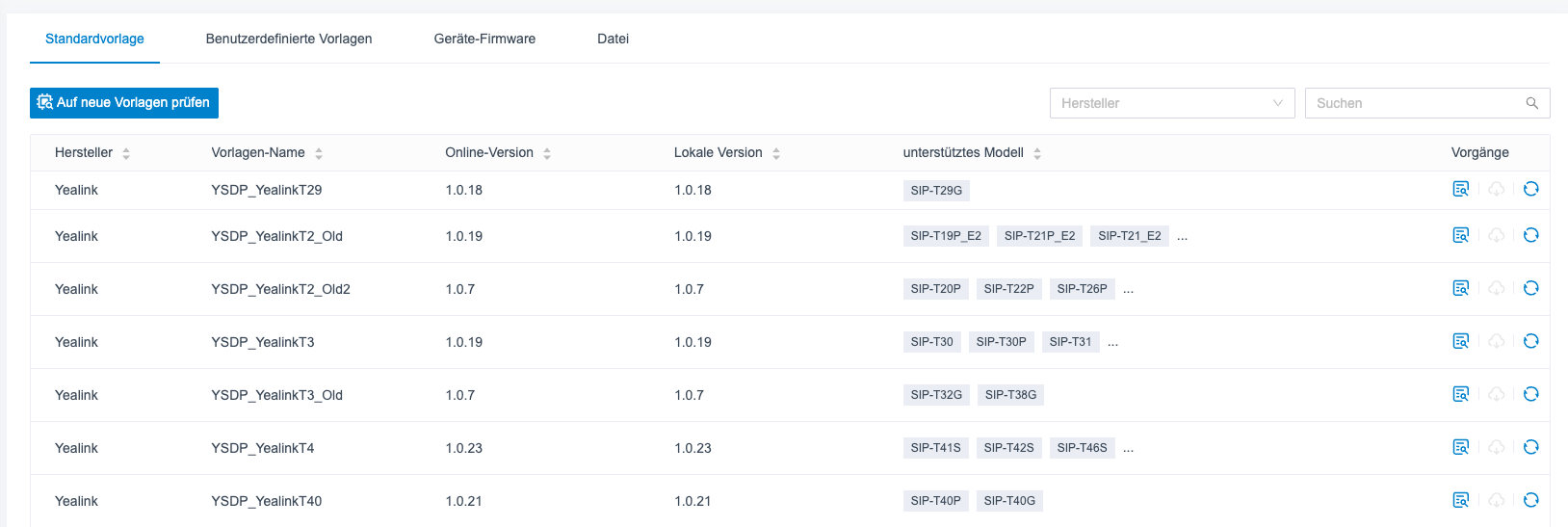Expand more models for YSDP_YealinkT2_Old
Image resolution: width=1568 pixels, height=527 pixels.
(1182, 237)
